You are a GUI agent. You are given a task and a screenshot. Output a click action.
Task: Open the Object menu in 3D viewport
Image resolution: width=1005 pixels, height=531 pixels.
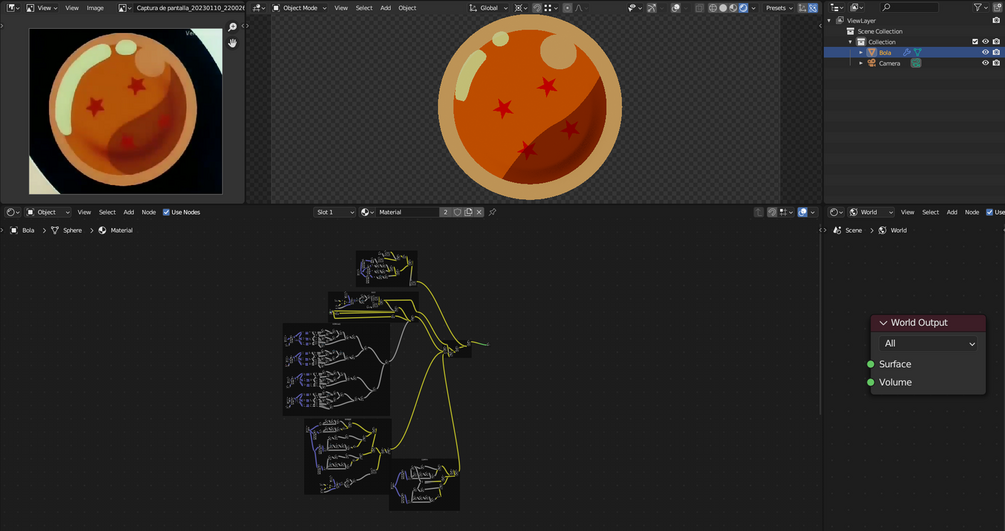pyautogui.click(x=407, y=8)
